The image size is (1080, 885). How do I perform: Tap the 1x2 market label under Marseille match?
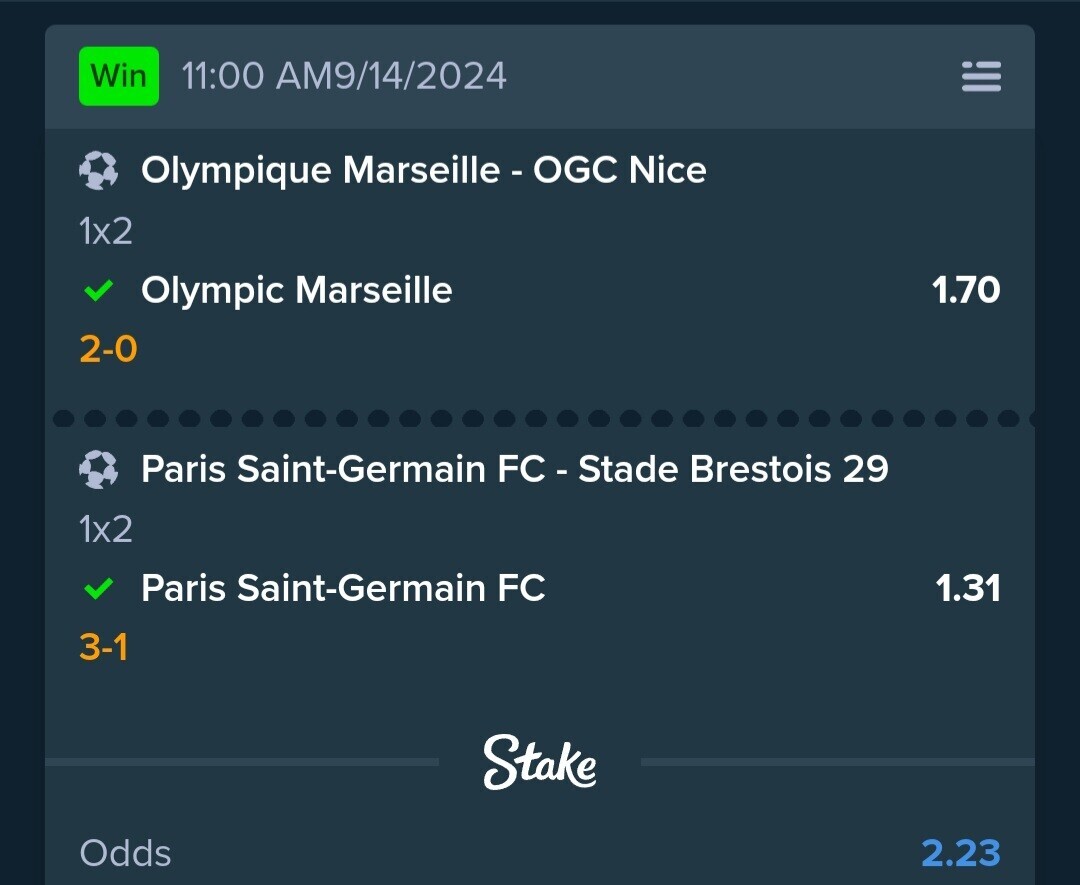[x=105, y=231]
